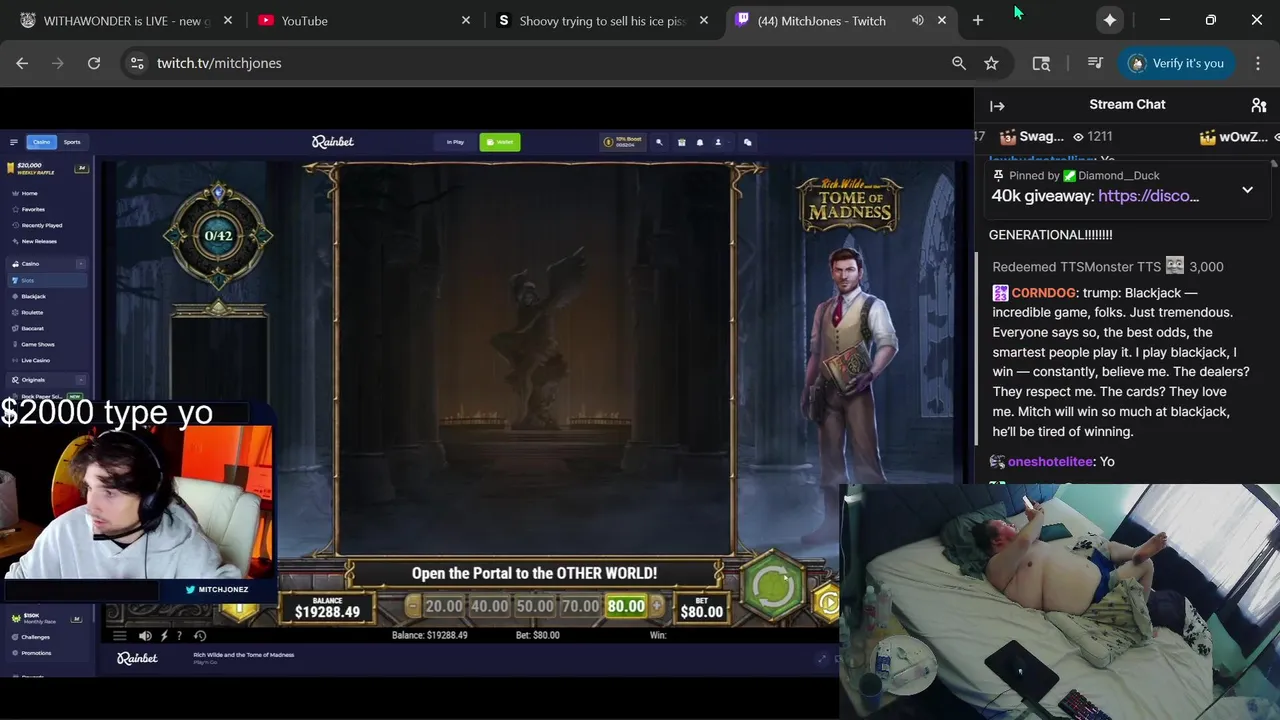Bookmark this page with the star icon
The height and width of the screenshot is (720, 1280).
pyautogui.click(x=991, y=63)
